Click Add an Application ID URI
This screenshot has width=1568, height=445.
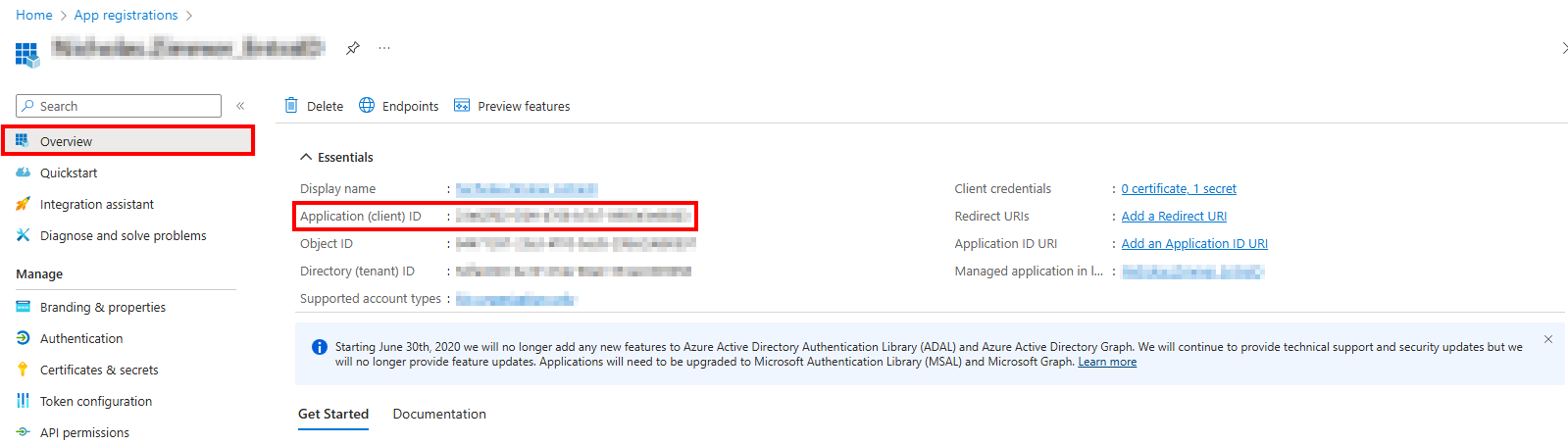coord(1194,243)
